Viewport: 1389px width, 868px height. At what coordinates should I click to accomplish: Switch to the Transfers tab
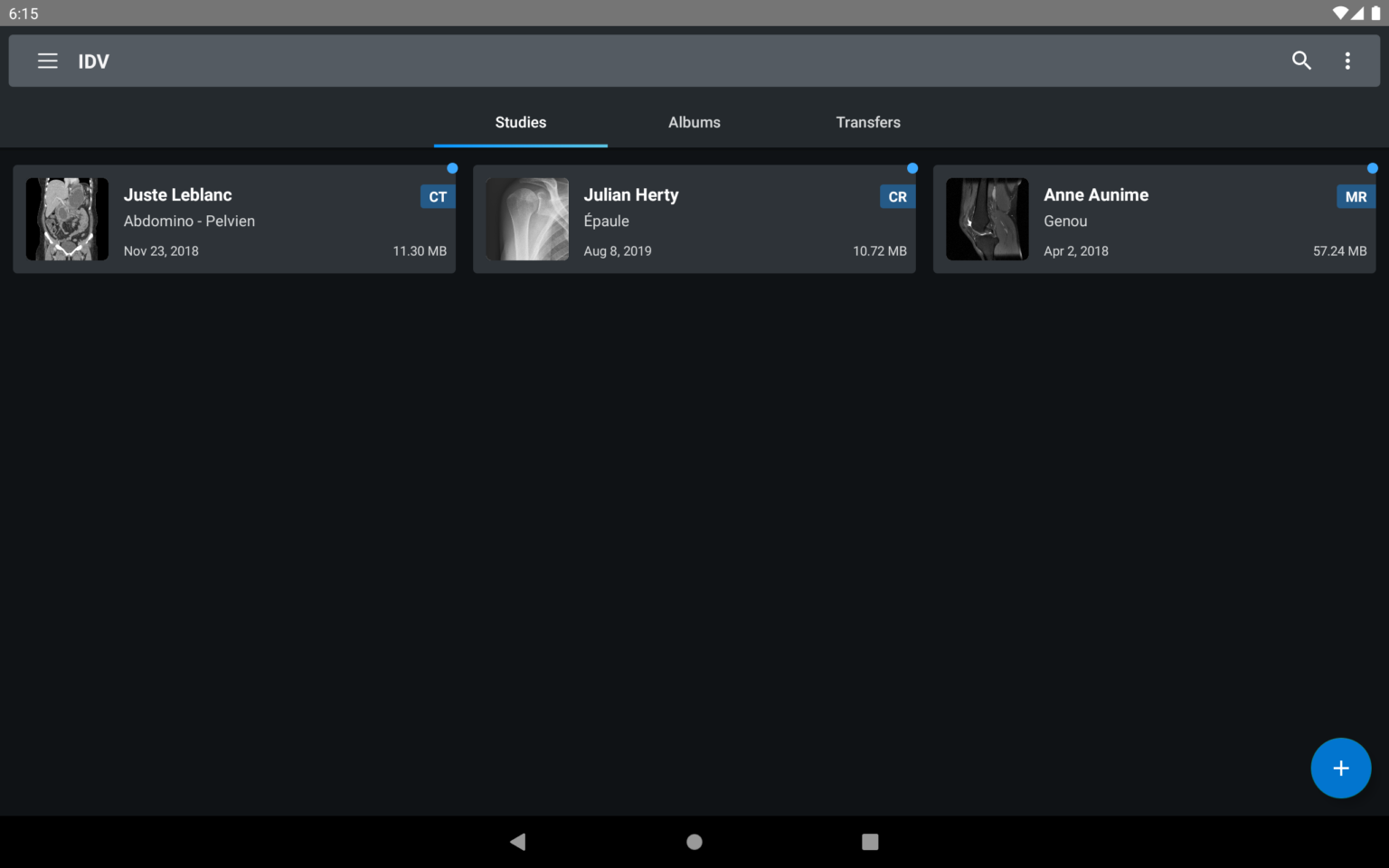pyautogui.click(x=868, y=122)
